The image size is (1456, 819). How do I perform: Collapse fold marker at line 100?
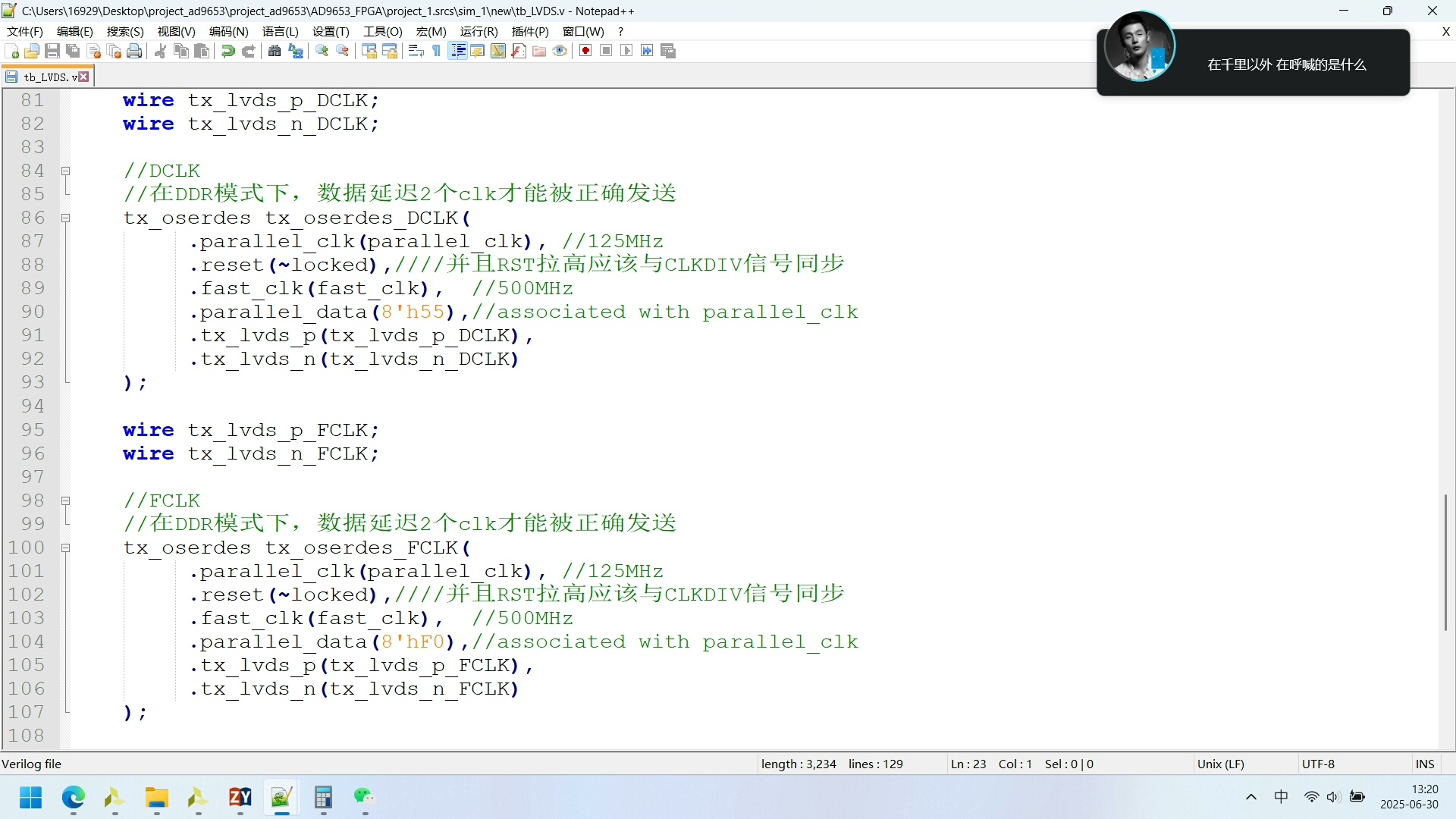click(x=66, y=548)
